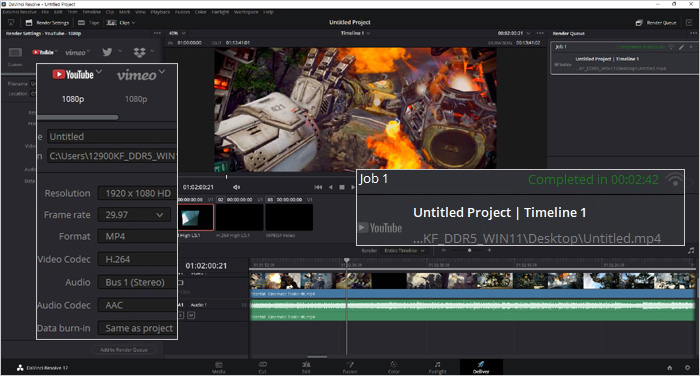The image size is (700, 376).
Task: Choose the small YouTube preset in top preset row
Action: point(42,52)
